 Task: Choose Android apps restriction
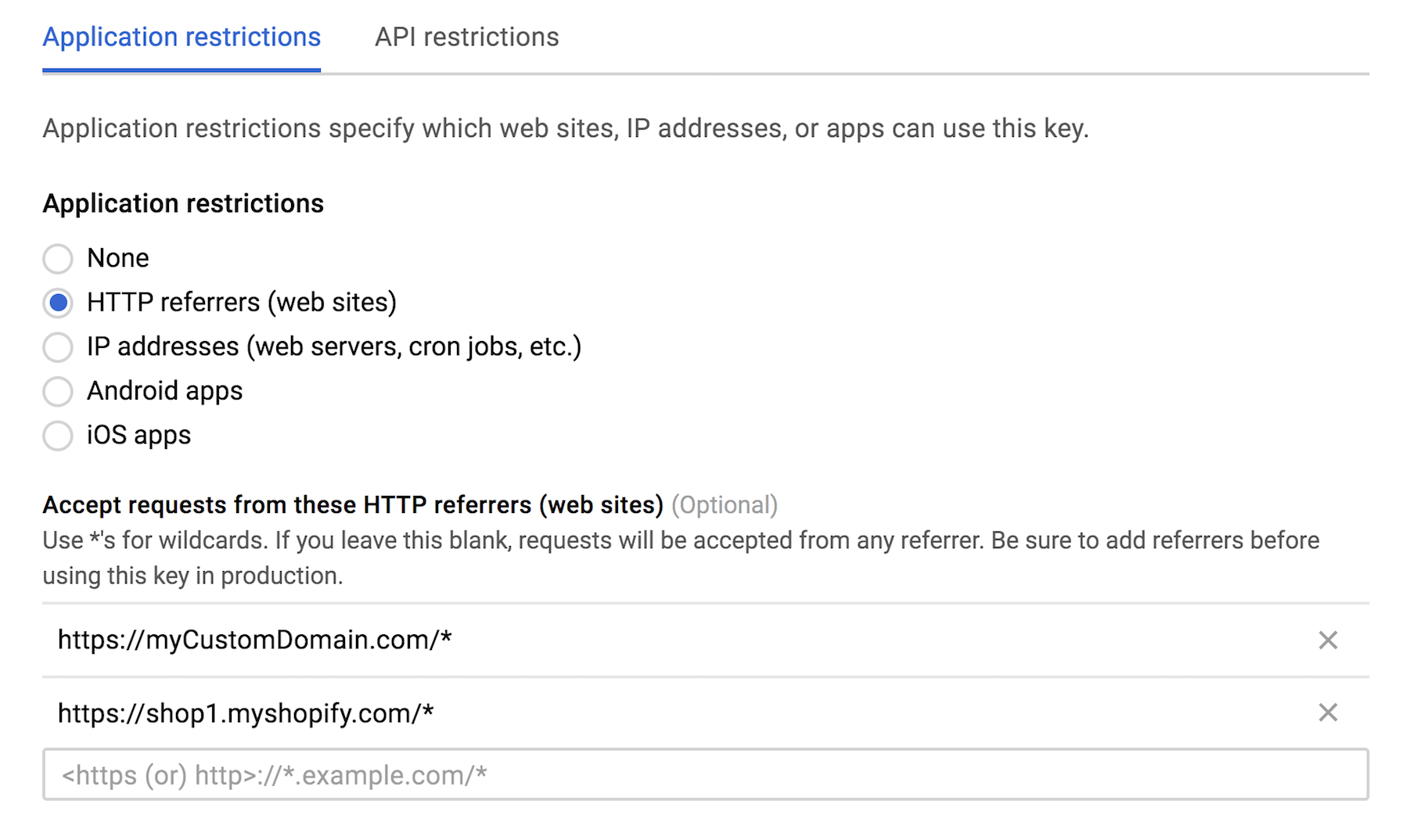tap(58, 391)
